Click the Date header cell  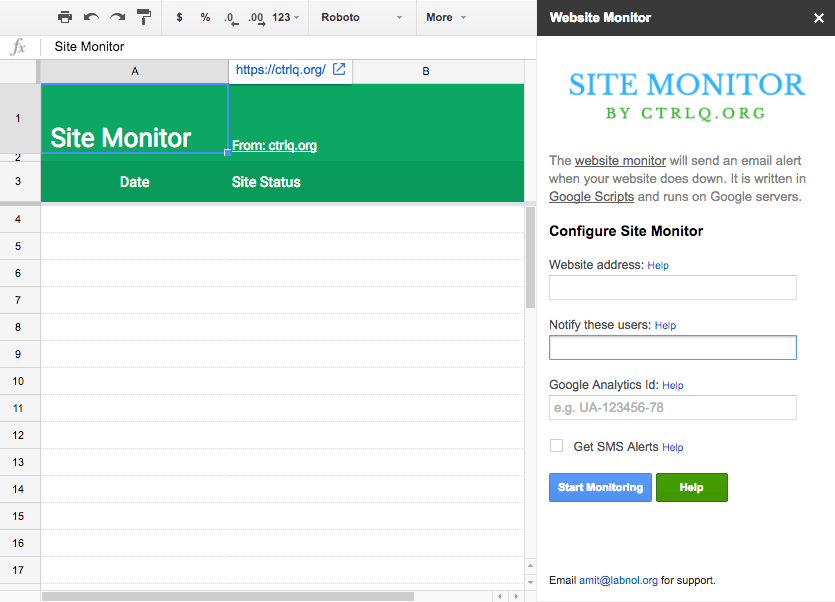[135, 182]
